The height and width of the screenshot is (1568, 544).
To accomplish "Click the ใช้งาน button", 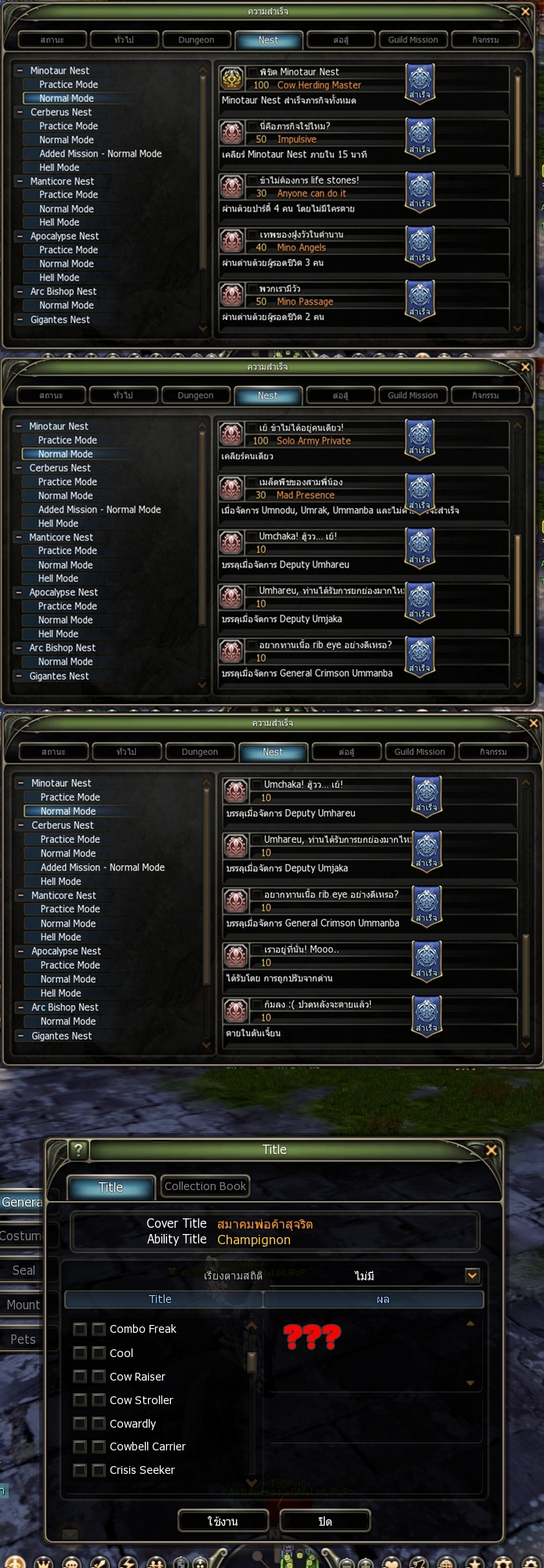I will pyautogui.click(x=223, y=1521).
